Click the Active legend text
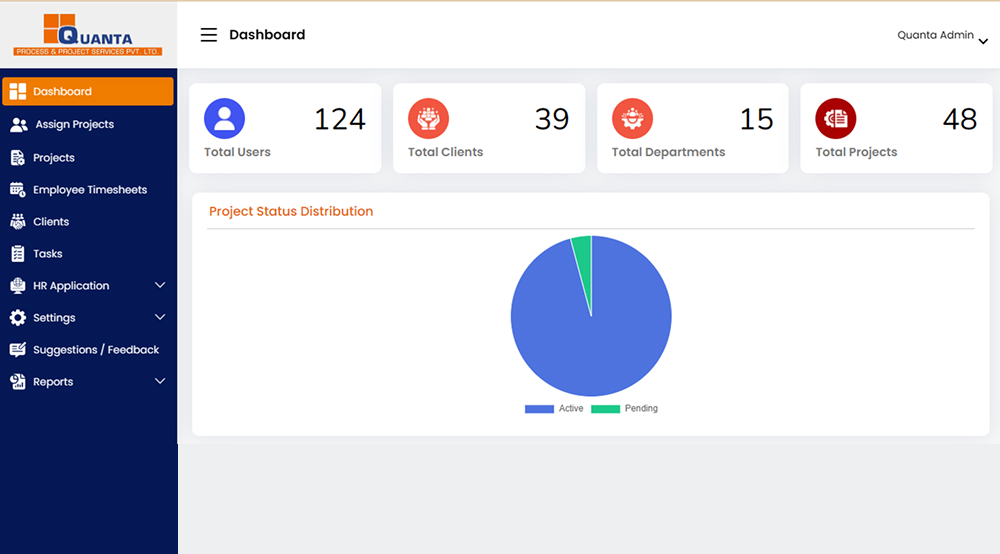Image resolution: width=1000 pixels, height=554 pixels. [x=571, y=409]
